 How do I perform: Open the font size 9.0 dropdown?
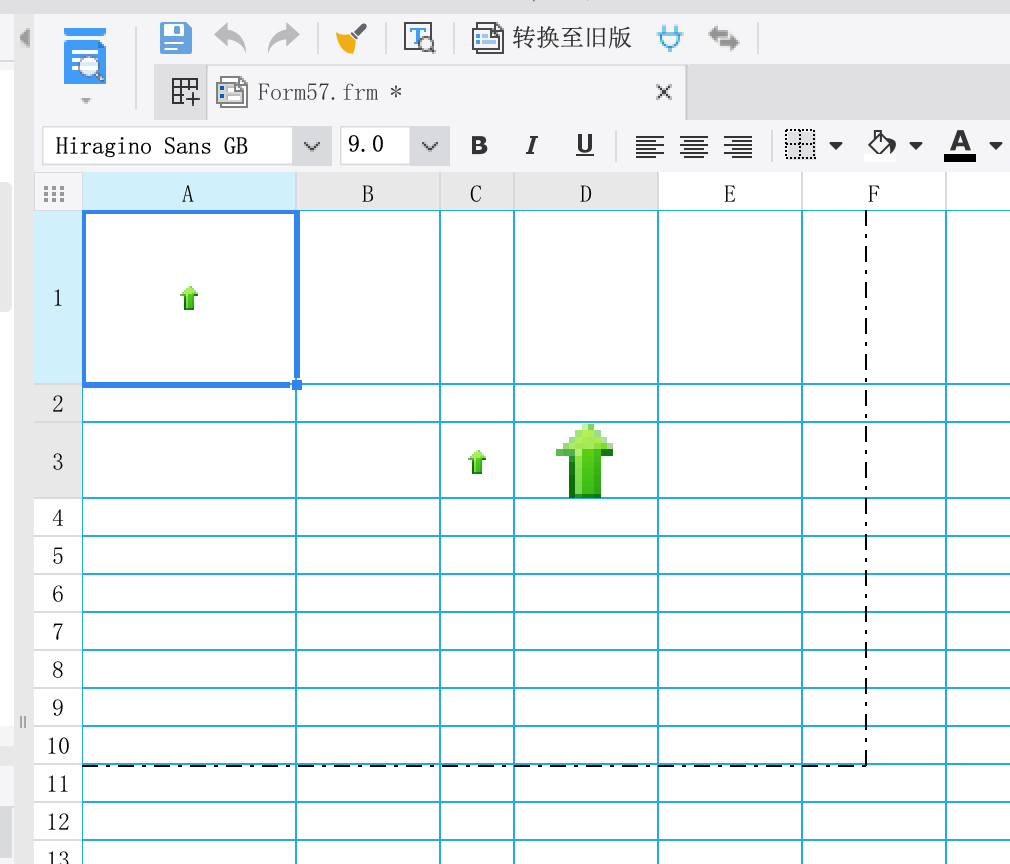click(430, 146)
